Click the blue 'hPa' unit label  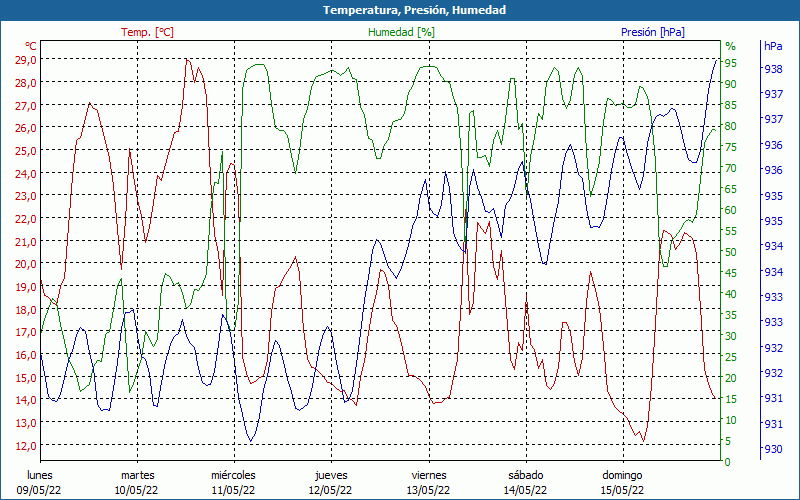coord(773,46)
